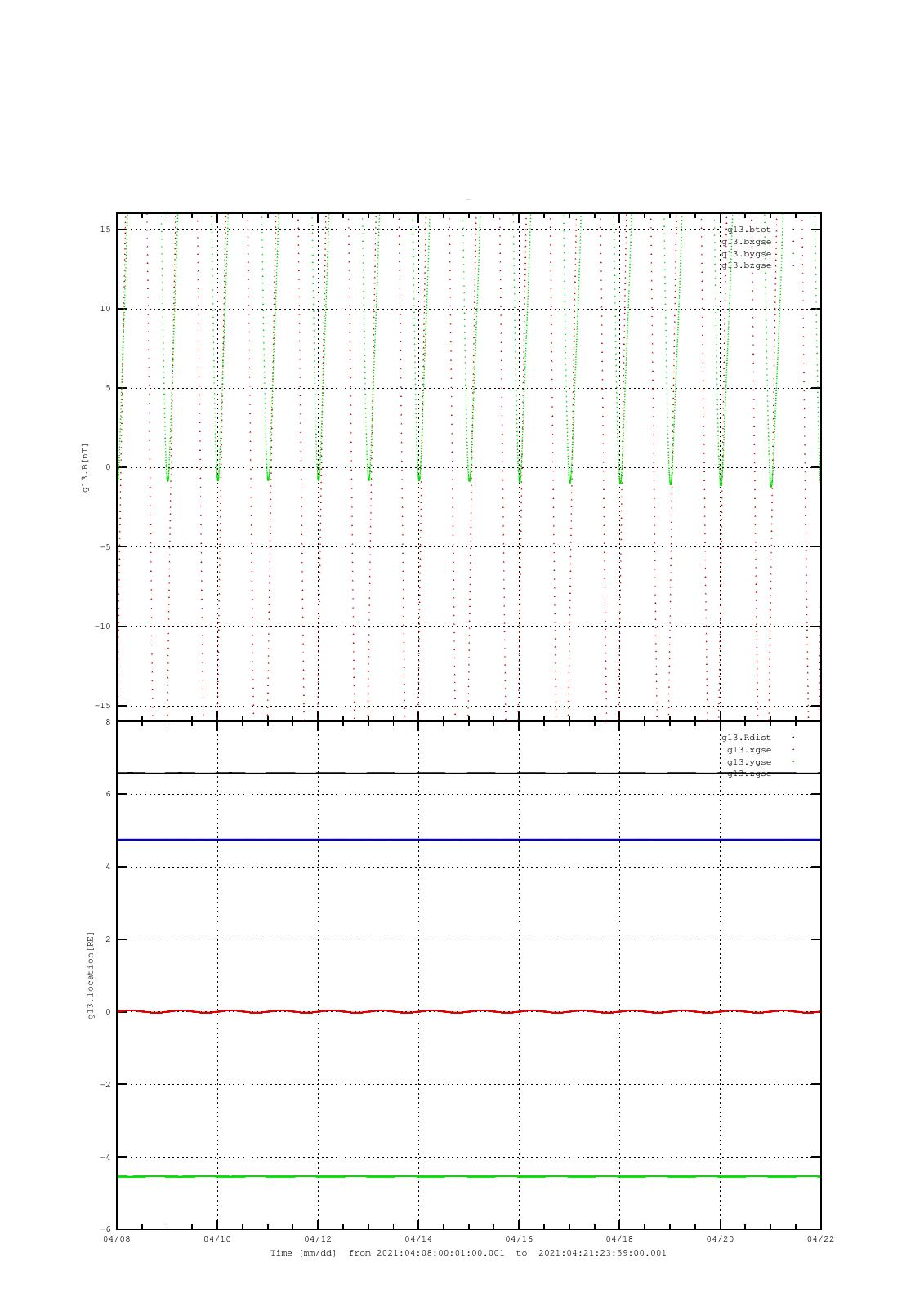Viewport: 924px width, 1307px height.
Task: Click the -5 tick on the g13.B axis
Action: [x=105, y=547]
